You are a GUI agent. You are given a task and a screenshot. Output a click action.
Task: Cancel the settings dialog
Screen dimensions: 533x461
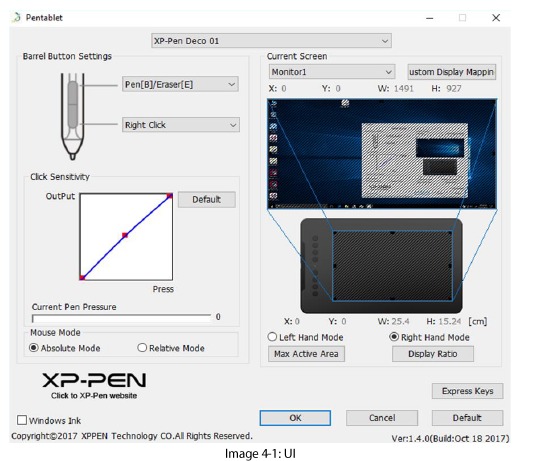(x=382, y=418)
